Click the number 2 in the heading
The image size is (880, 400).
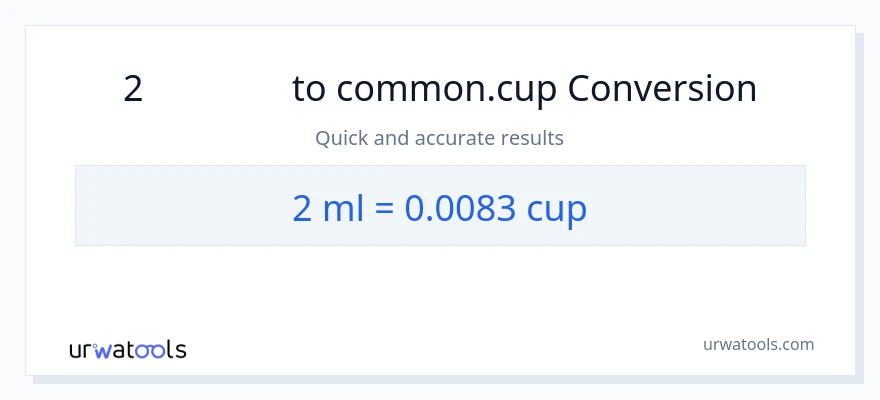133,89
